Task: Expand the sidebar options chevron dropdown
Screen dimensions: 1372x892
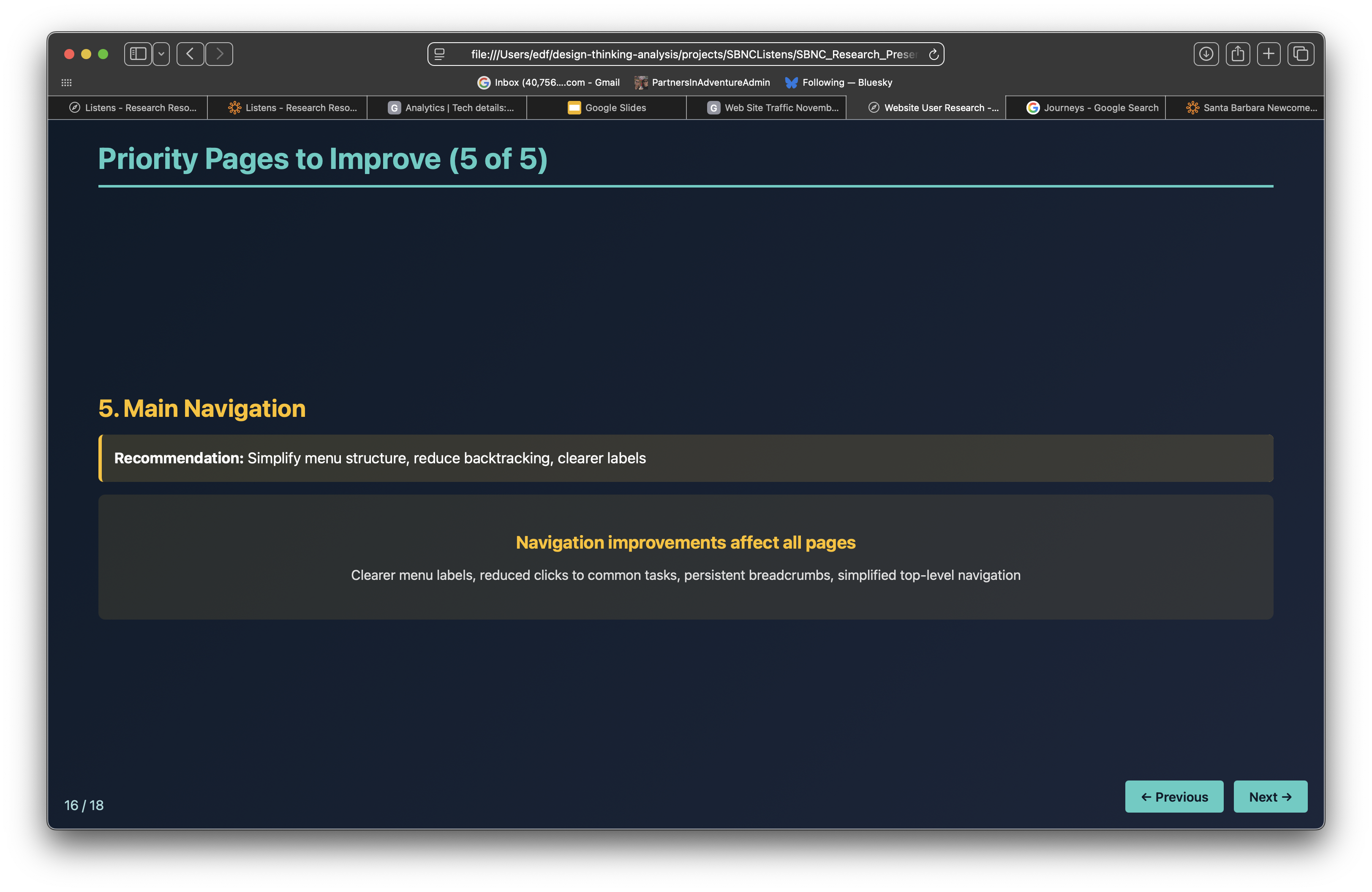Action: (161, 54)
